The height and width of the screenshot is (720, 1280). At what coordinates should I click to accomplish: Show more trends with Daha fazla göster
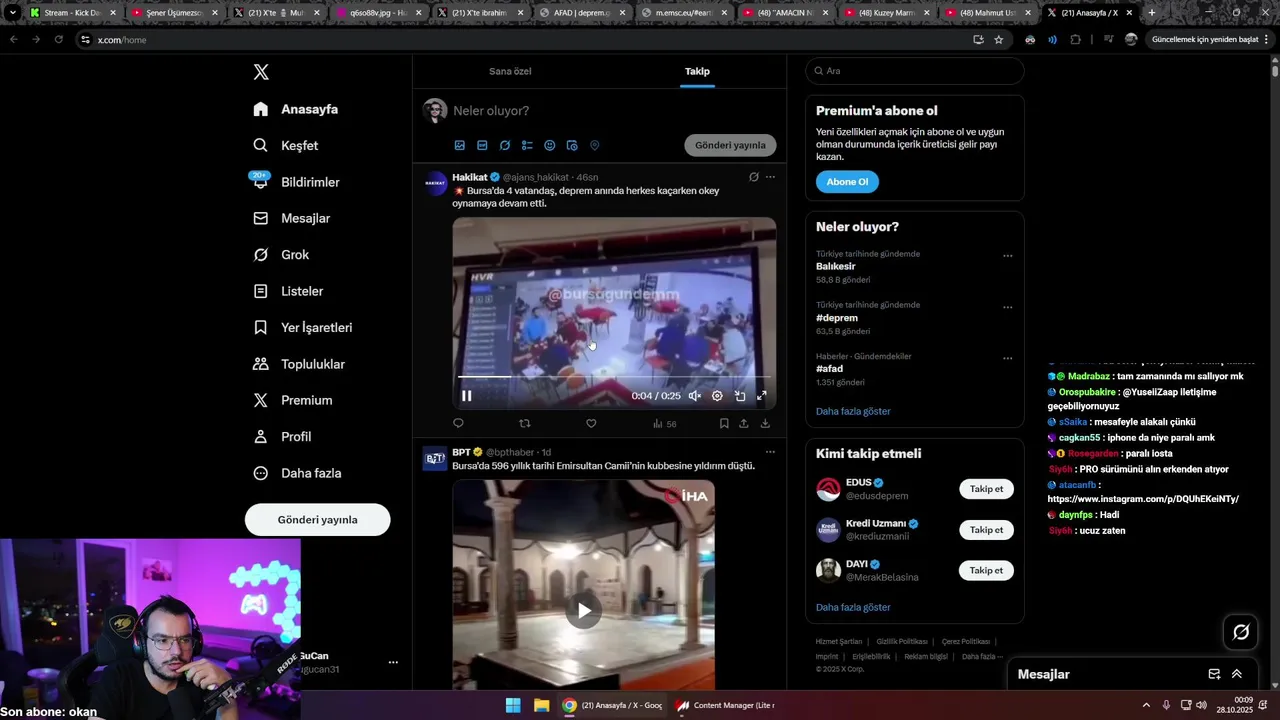pos(853,411)
